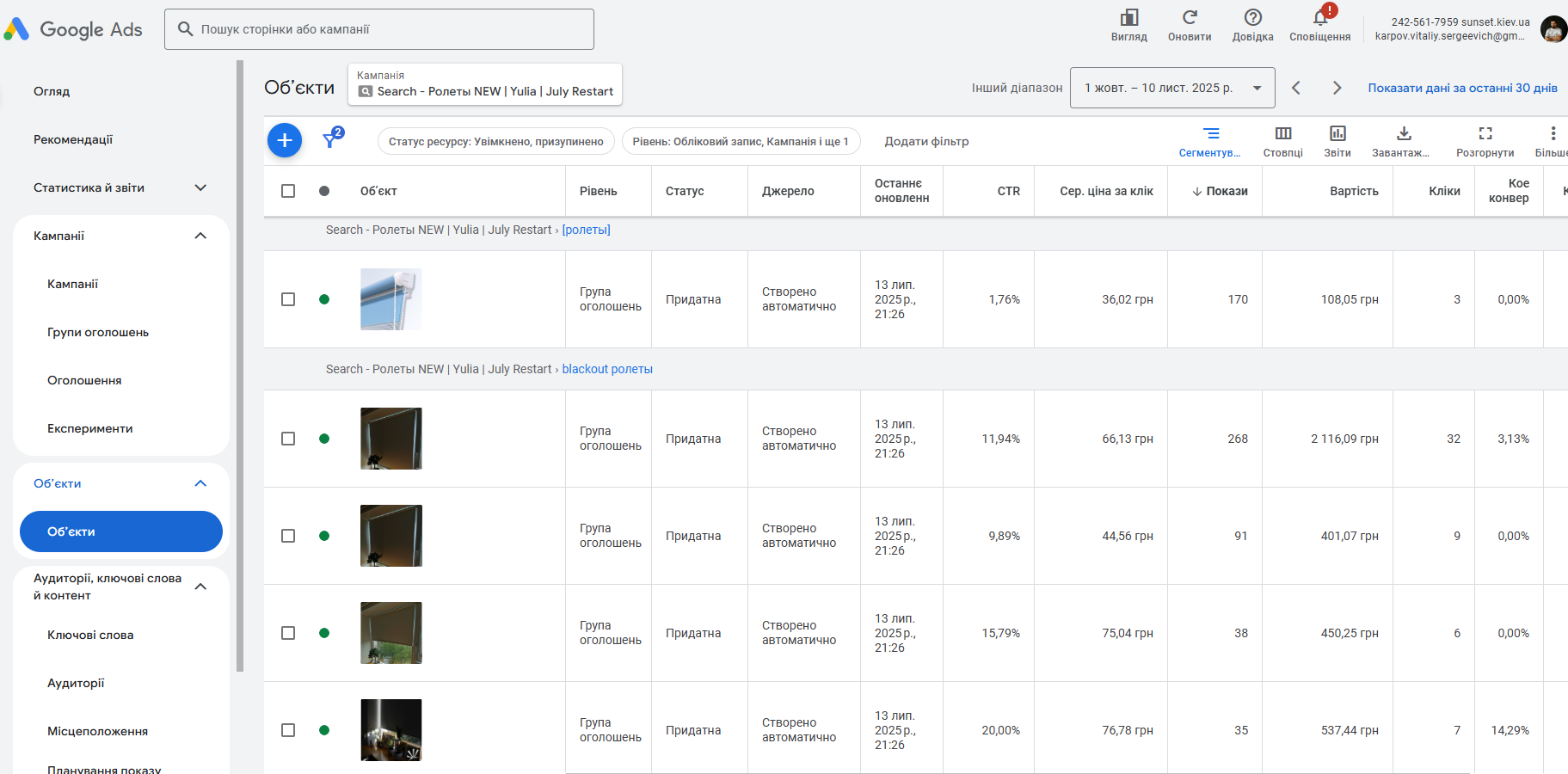The height and width of the screenshot is (774, 1568).
Task: Expand the Статистика й звіти section
Action: (x=200, y=187)
